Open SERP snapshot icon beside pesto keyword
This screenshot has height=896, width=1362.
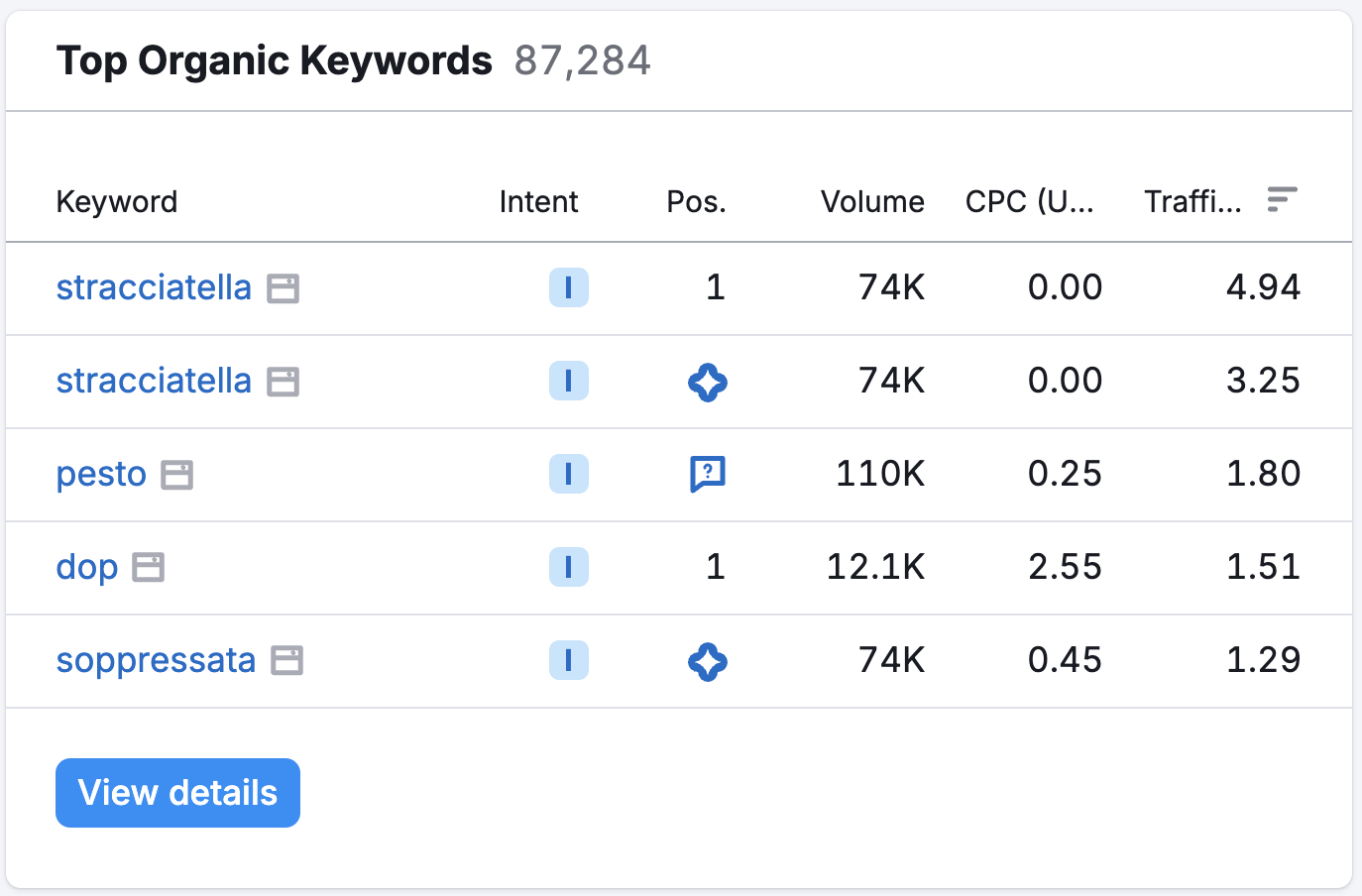(x=177, y=476)
